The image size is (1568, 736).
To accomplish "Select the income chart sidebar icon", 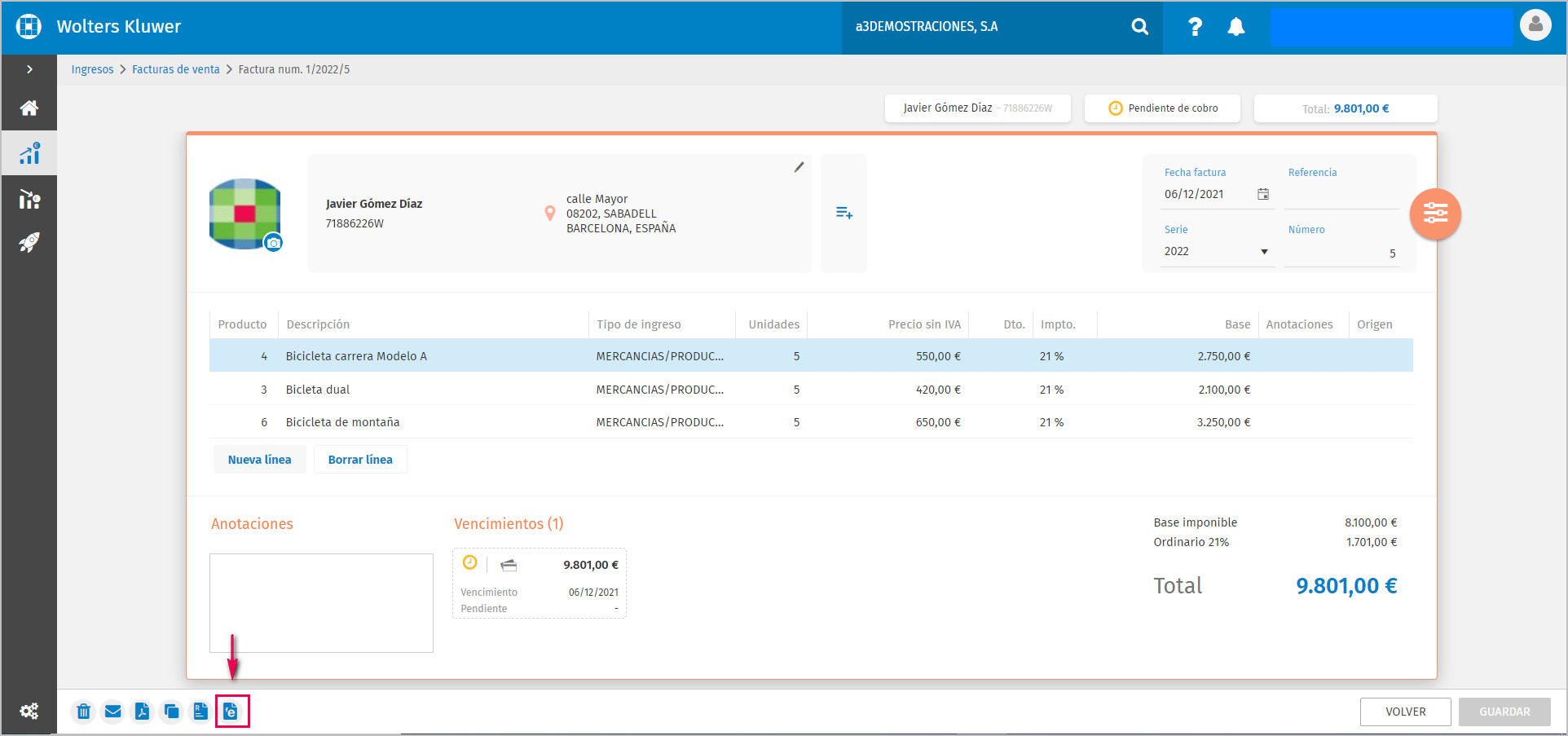I will pos(29,152).
